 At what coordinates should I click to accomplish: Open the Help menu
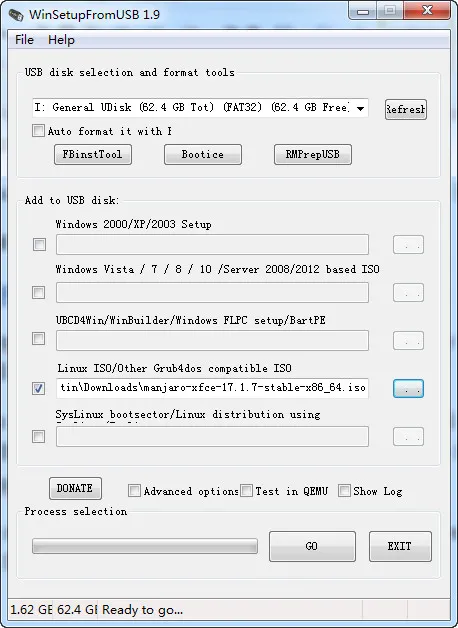[x=61, y=40]
